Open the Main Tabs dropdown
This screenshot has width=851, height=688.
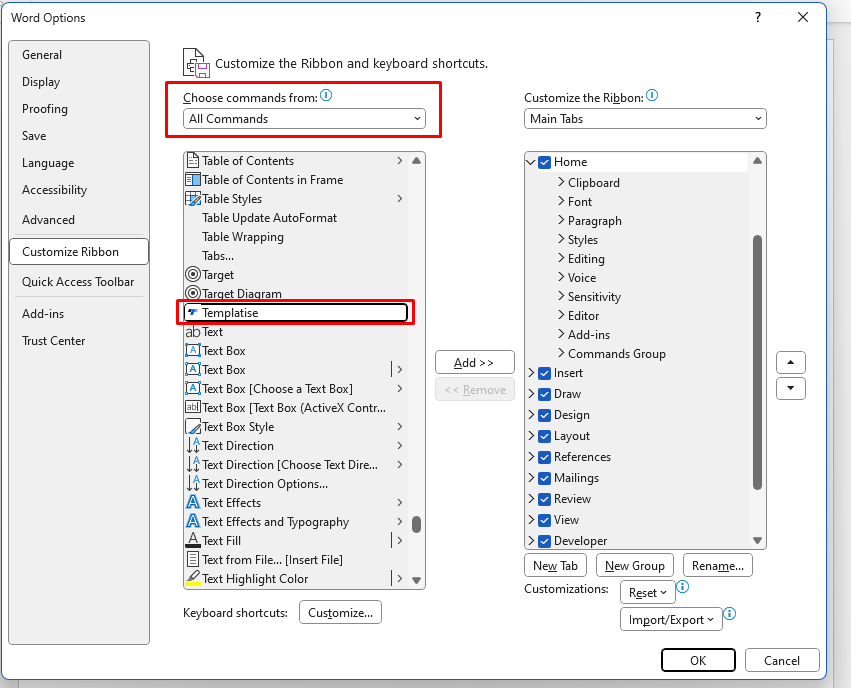click(x=645, y=119)
